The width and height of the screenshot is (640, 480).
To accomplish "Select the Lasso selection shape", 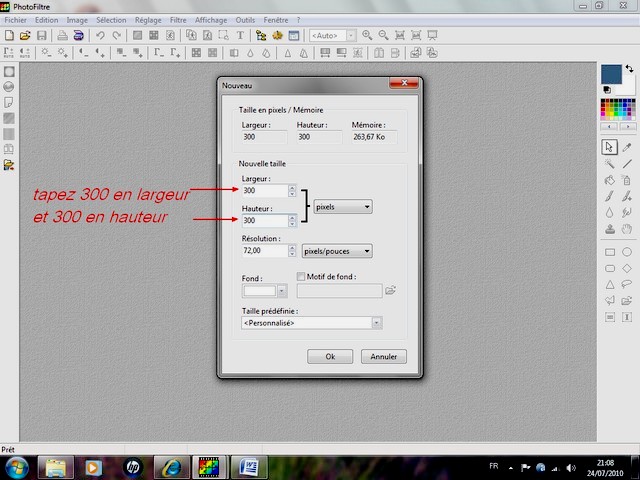I will coord(627,284).
